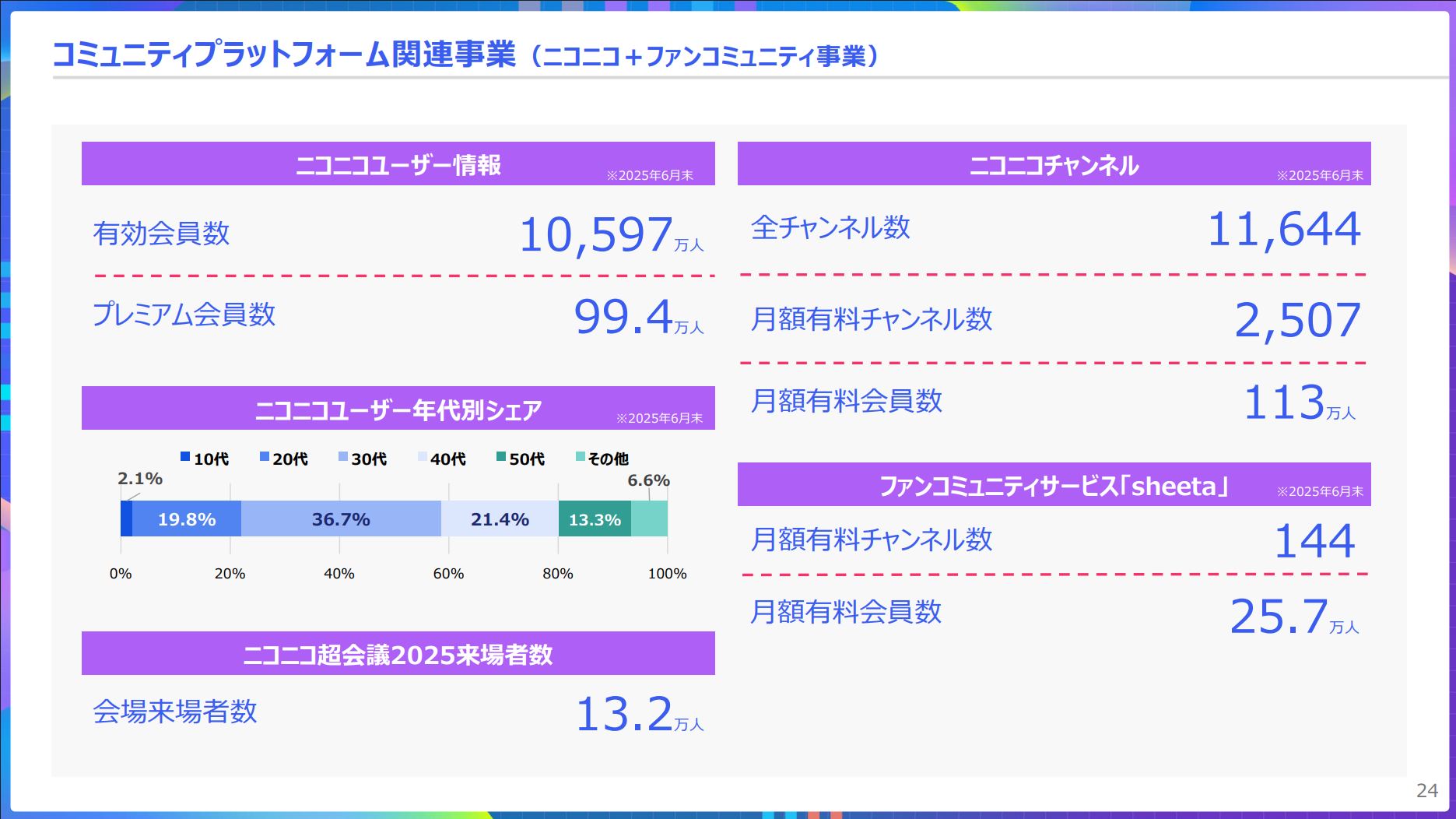Click the ニコニコ超会議2025来場者数 header
Image resolution: width=1456 pixels, height=819 pixels.
pos(398,653)
